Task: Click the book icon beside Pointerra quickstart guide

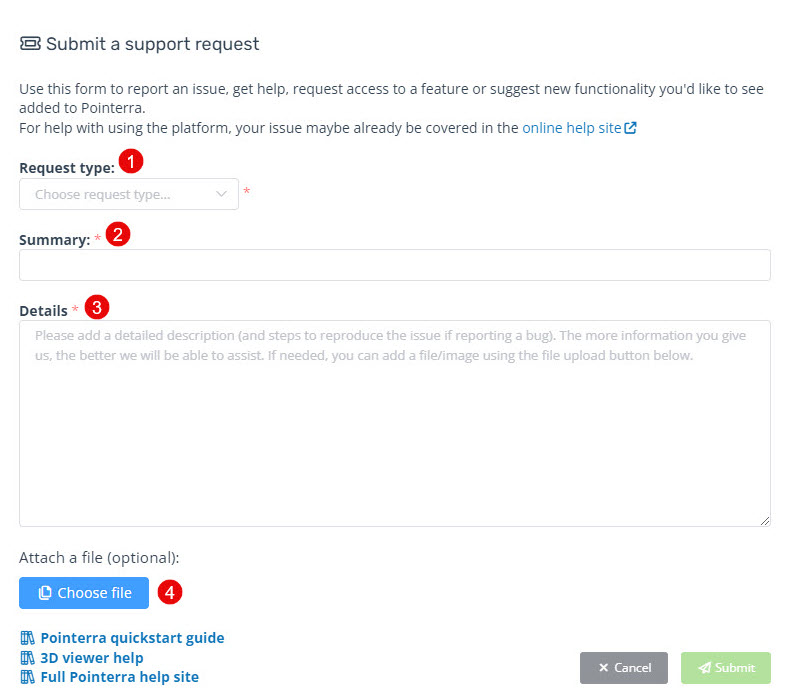Action: tap(28, 638)
